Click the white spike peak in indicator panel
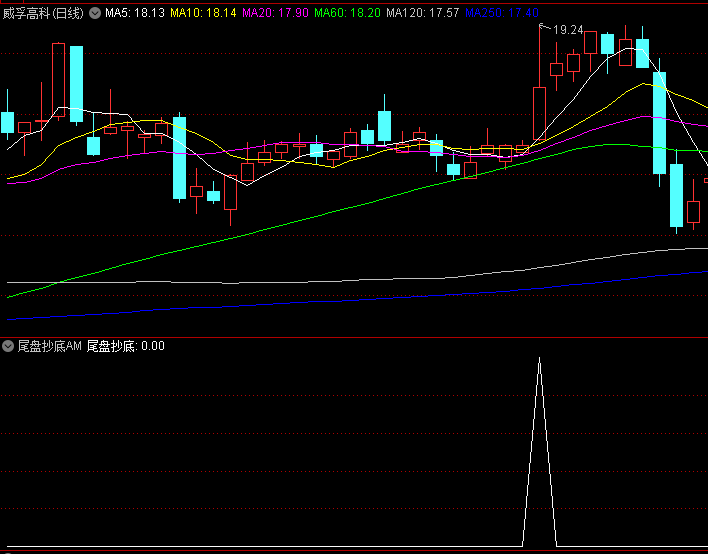 [x=539, y=359]
